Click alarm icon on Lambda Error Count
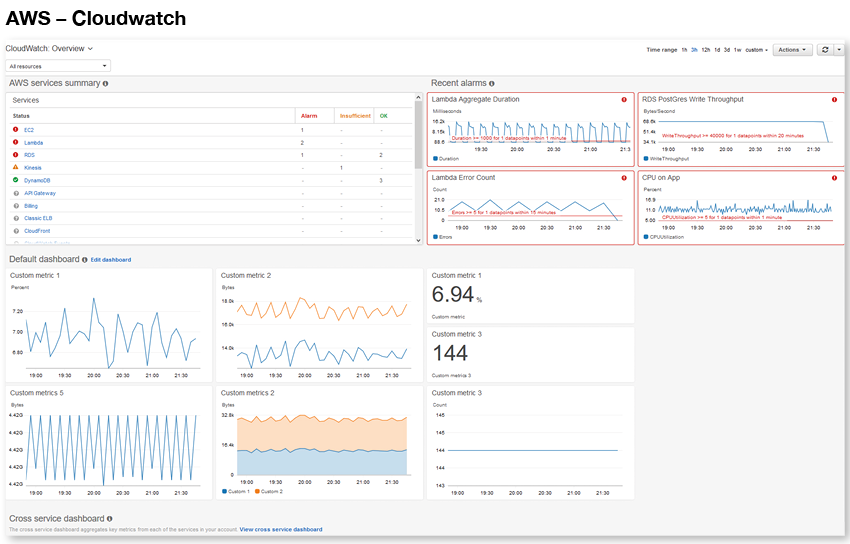Screen dimensions: 850x544 pyautogui.click(x=624, y=178)
